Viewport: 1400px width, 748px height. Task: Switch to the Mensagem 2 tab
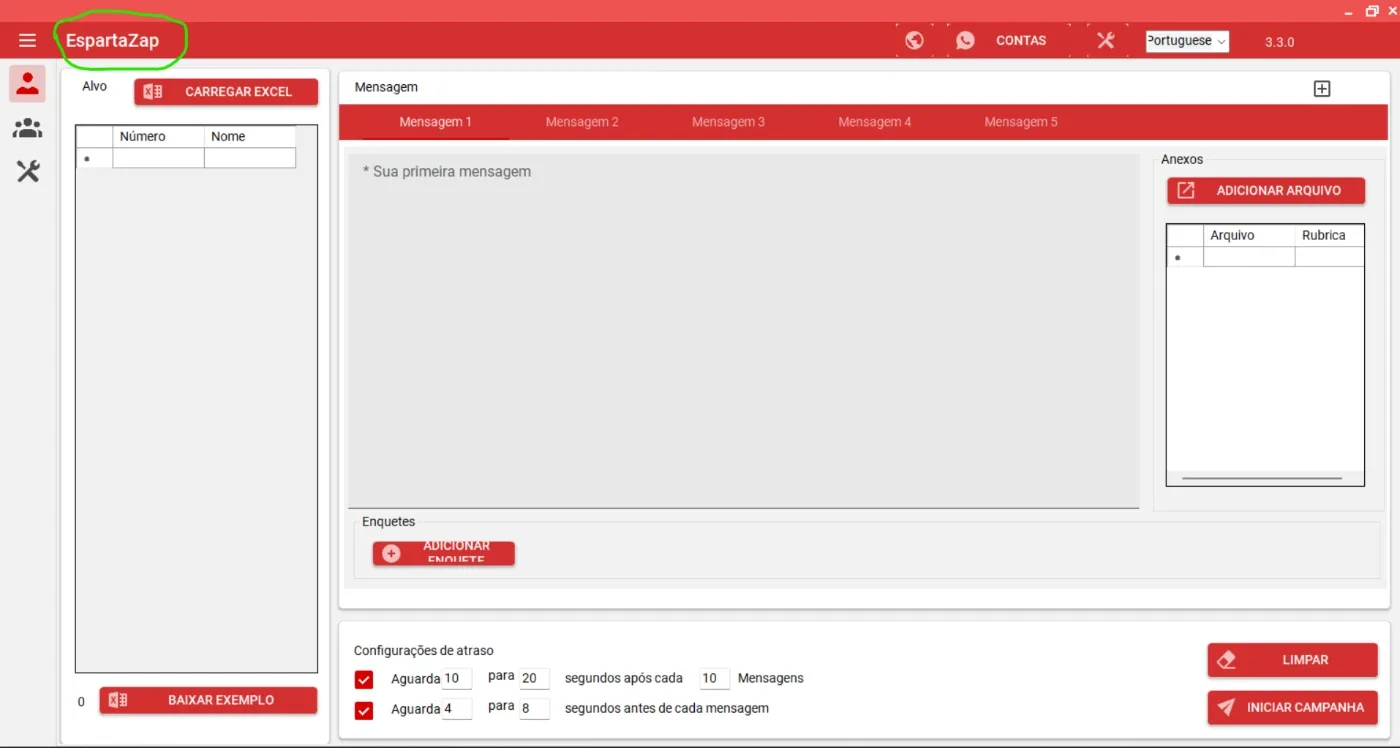pos(582,122)
